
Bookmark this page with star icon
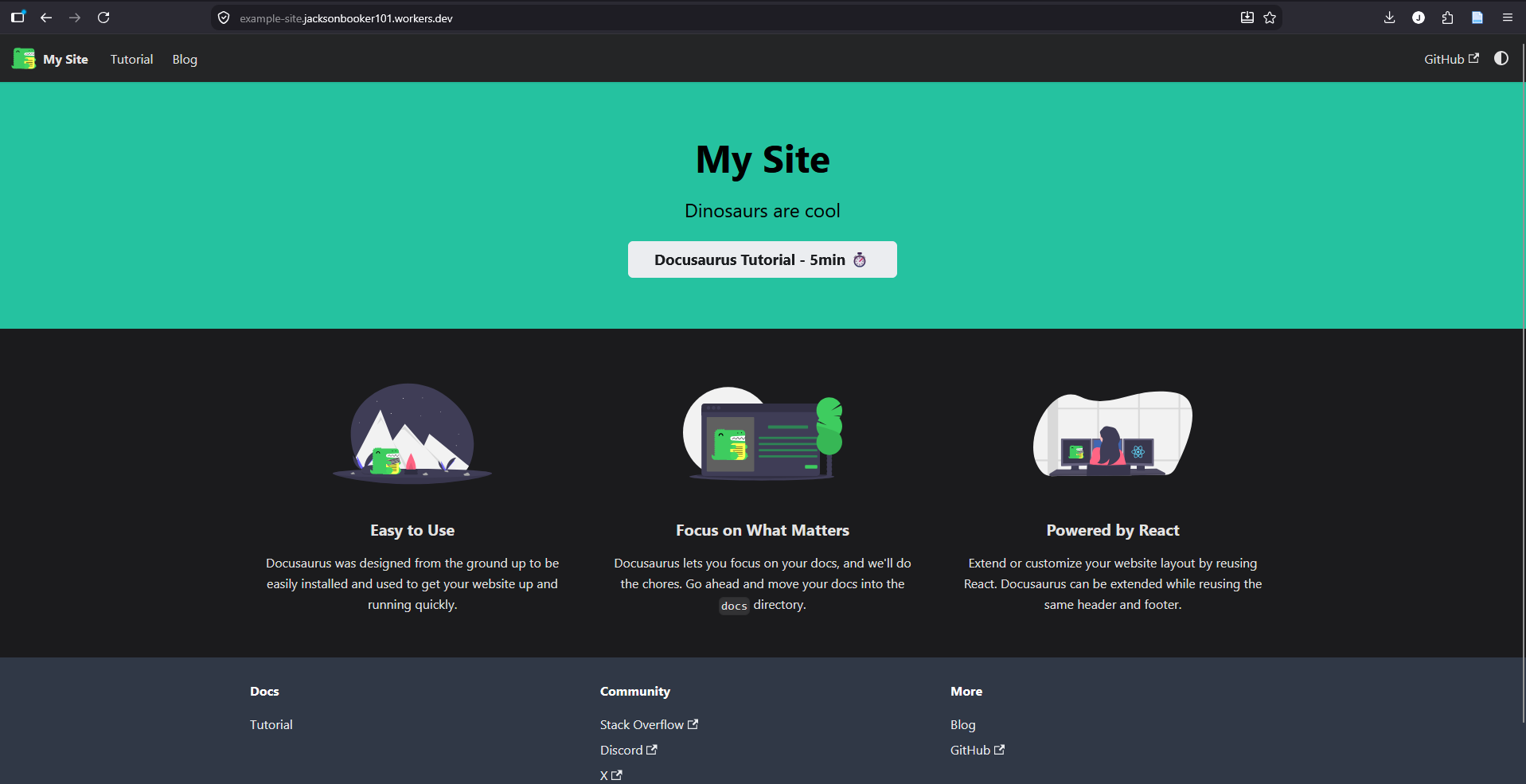[x=1270, y=18]
